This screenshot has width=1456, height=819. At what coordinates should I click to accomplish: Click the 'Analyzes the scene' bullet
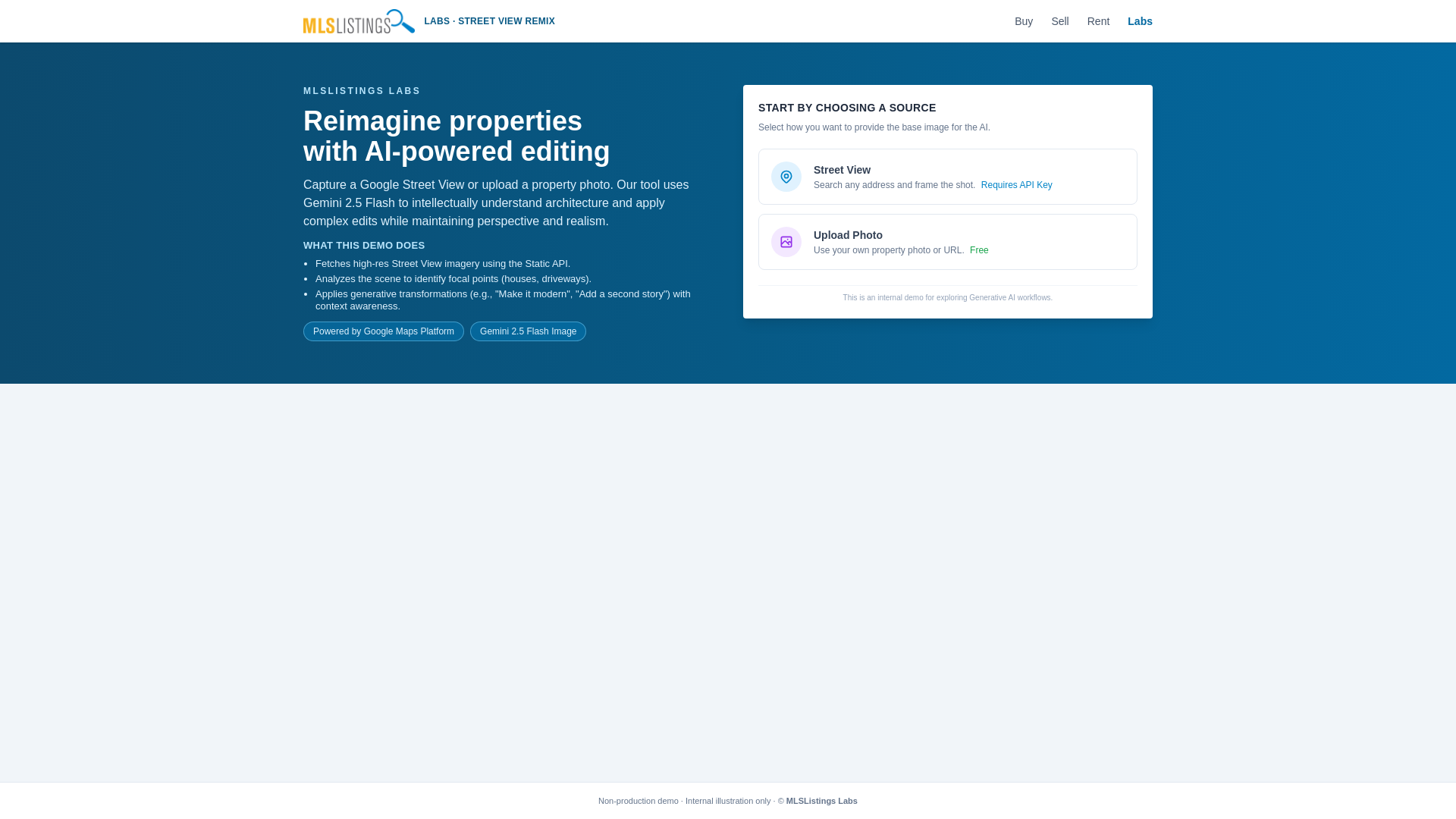(x=453, y=279)
